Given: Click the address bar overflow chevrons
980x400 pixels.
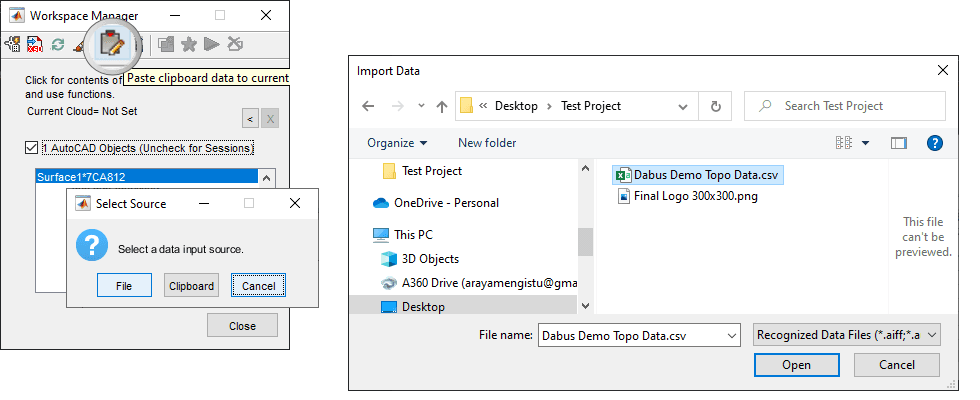Looking at the screenshot, I should pyautogui.click(x=483, y=106).
